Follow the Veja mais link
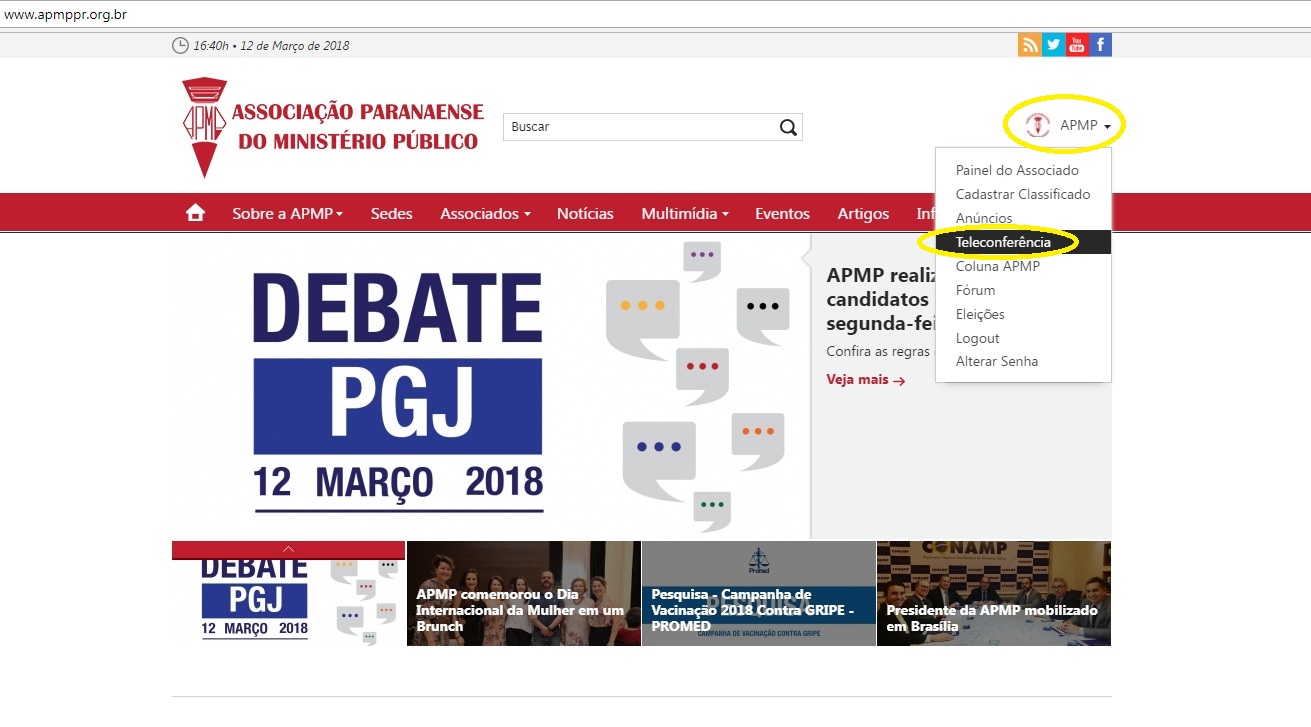 tap(866, 380)
